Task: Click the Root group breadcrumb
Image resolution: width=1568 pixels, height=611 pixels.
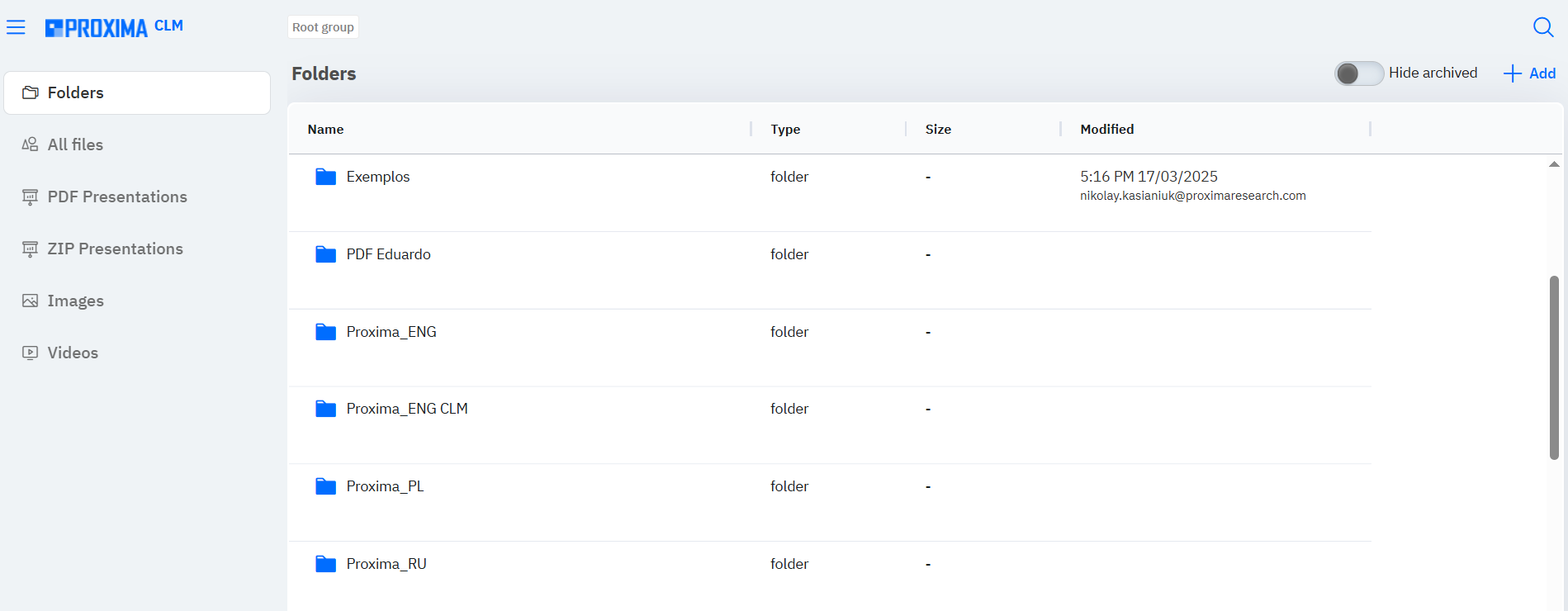Action: coord(323,27)
